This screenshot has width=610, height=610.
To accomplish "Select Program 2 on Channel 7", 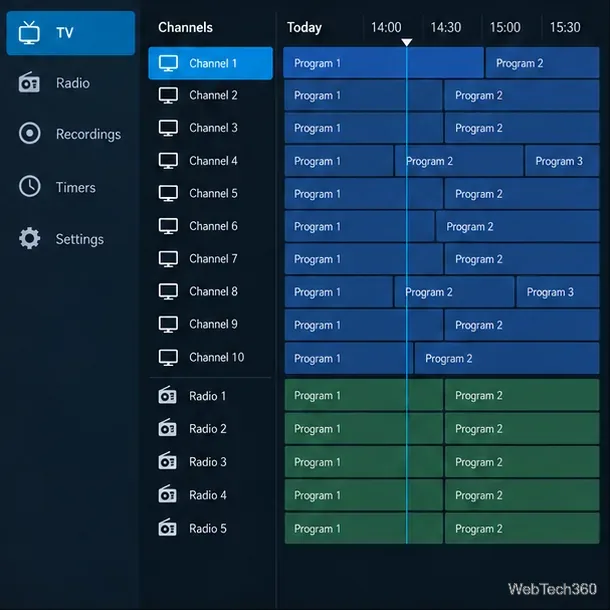I will (x=522, y=259).
